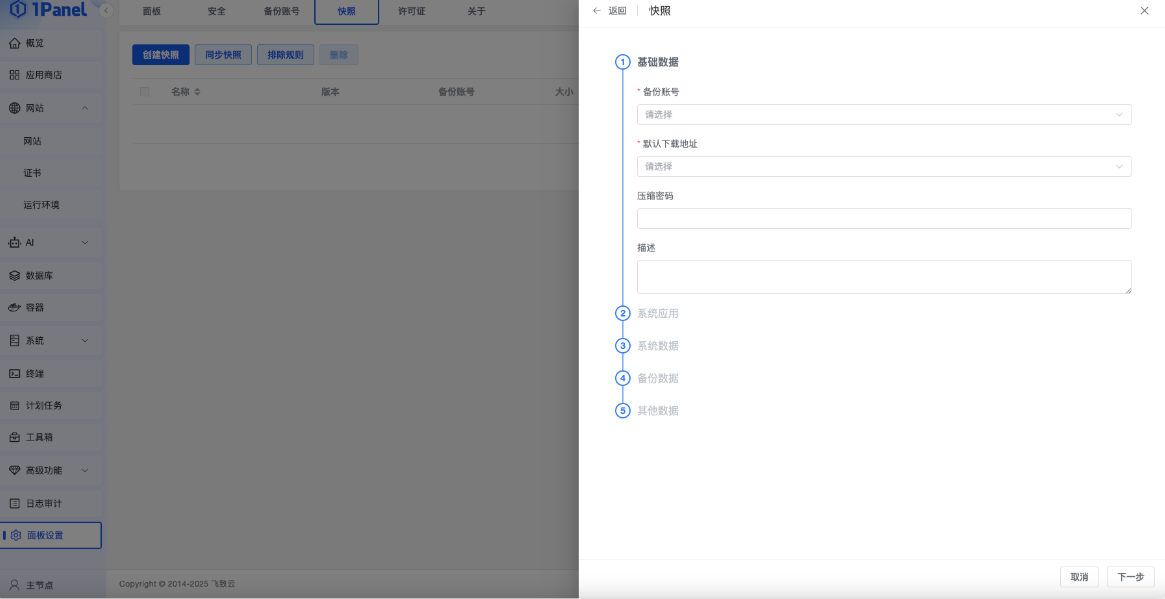Image resolution: width=1165 pixels, height=599 pixels.
Task: Open 计划任务 scheduled tasks icon
Action: click(x=15, y=405)
